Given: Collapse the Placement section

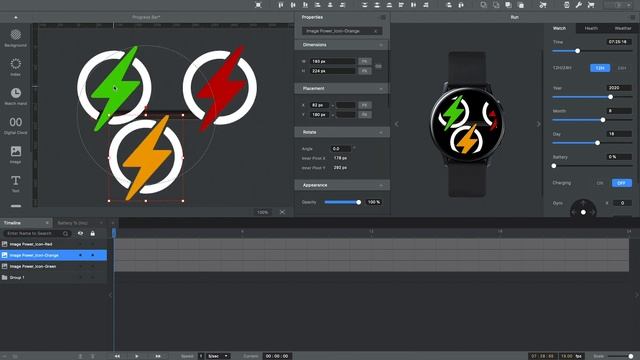Looking at the screenshot, I should [381, 89].
